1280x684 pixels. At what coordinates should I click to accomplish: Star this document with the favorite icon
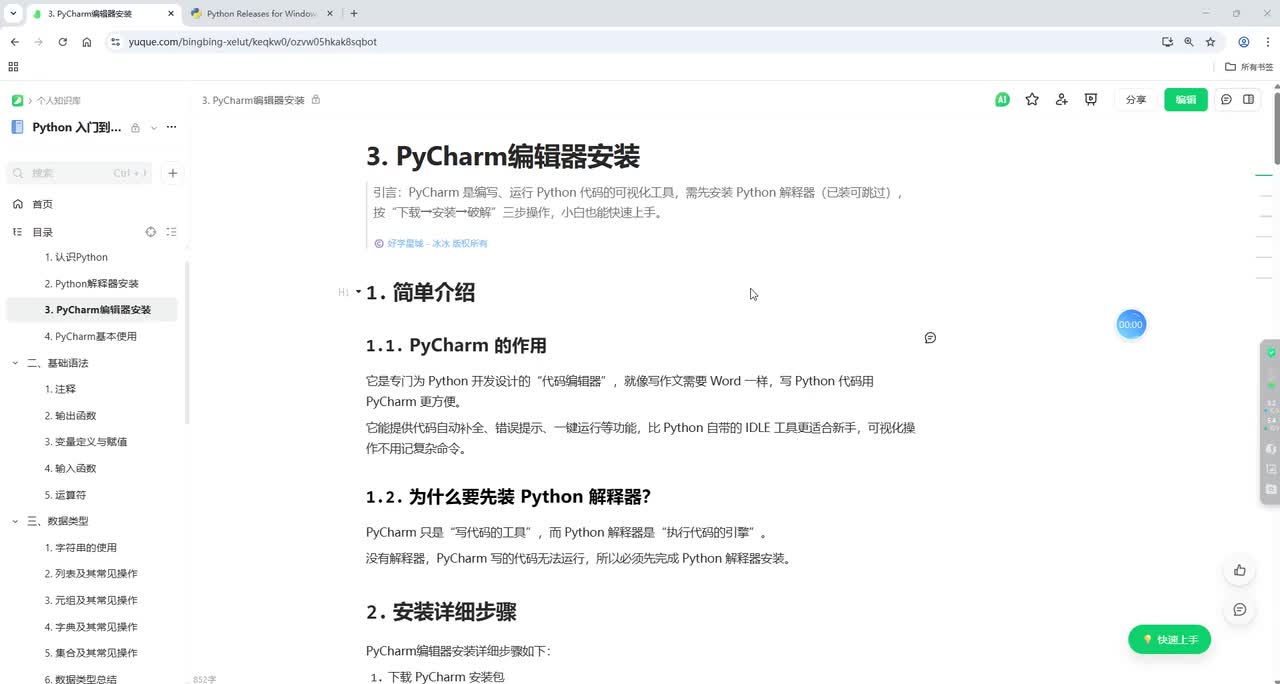tap(1032, 100)
